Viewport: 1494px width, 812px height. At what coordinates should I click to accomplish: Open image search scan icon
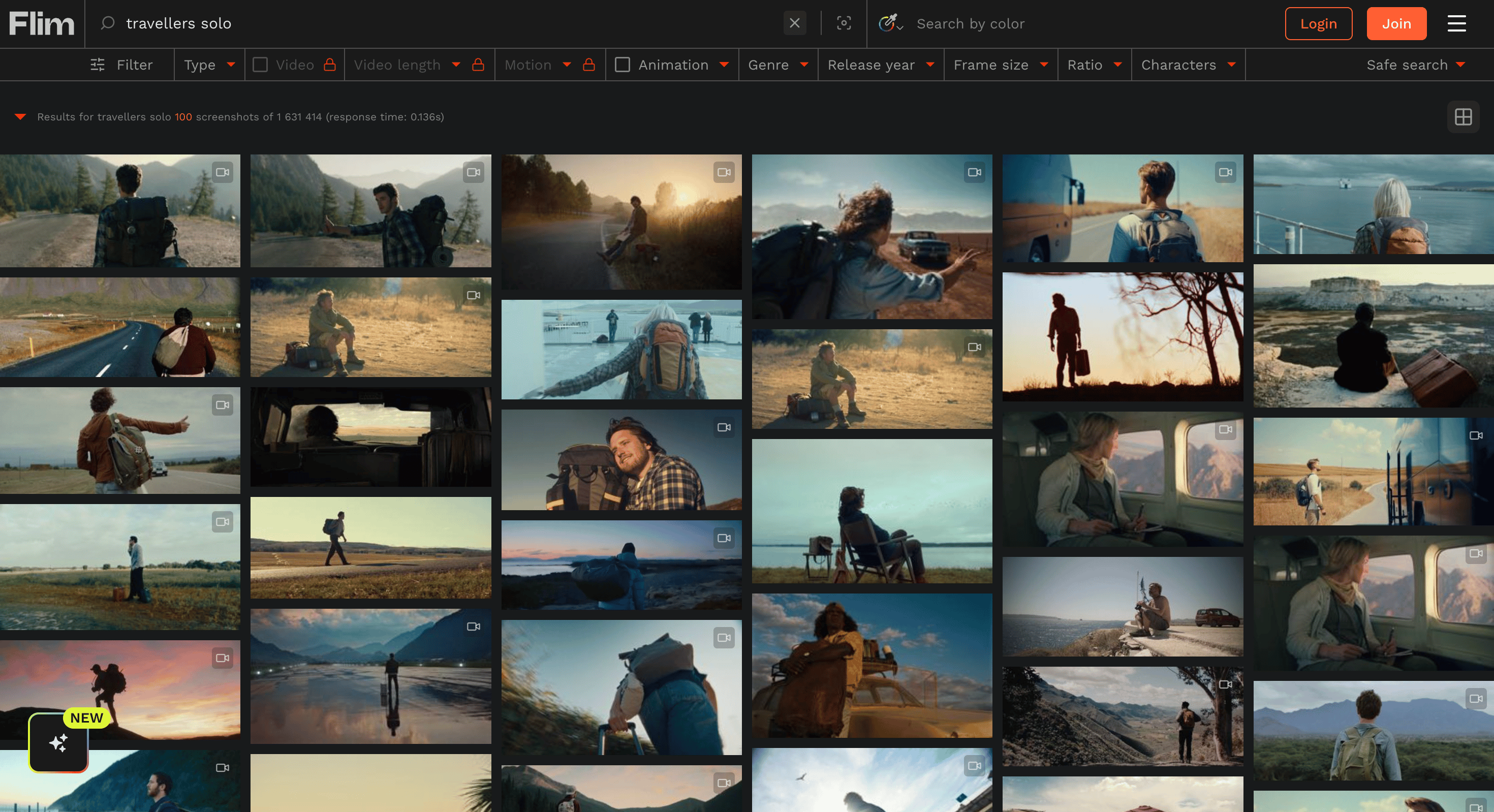point(844,23)
